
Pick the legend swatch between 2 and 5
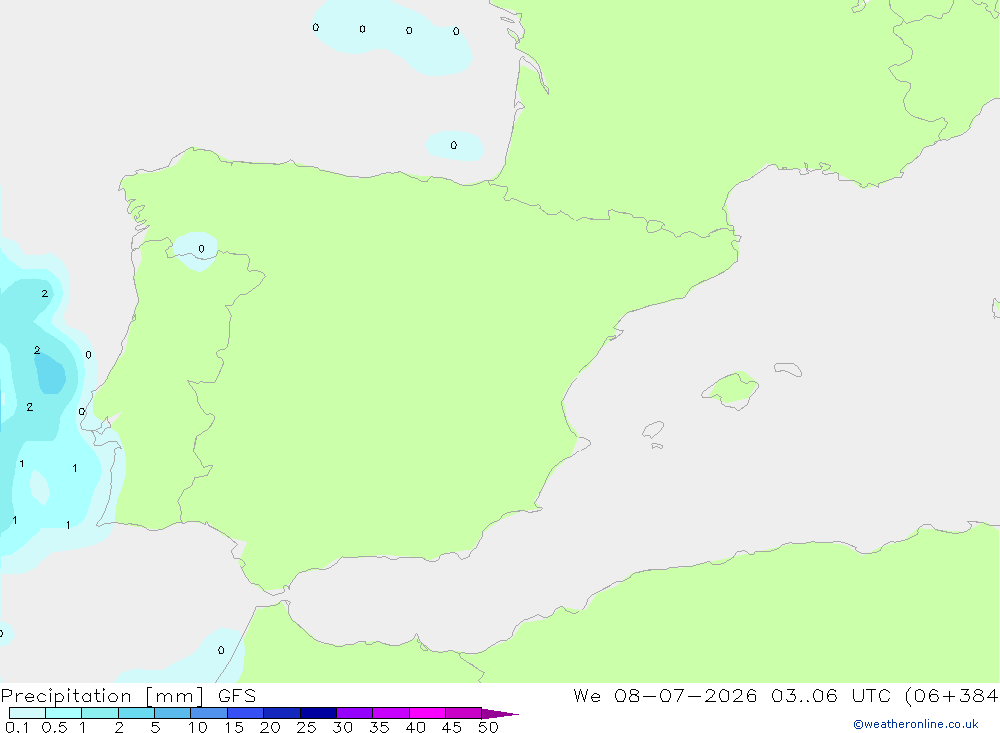(x=136, y=713)
